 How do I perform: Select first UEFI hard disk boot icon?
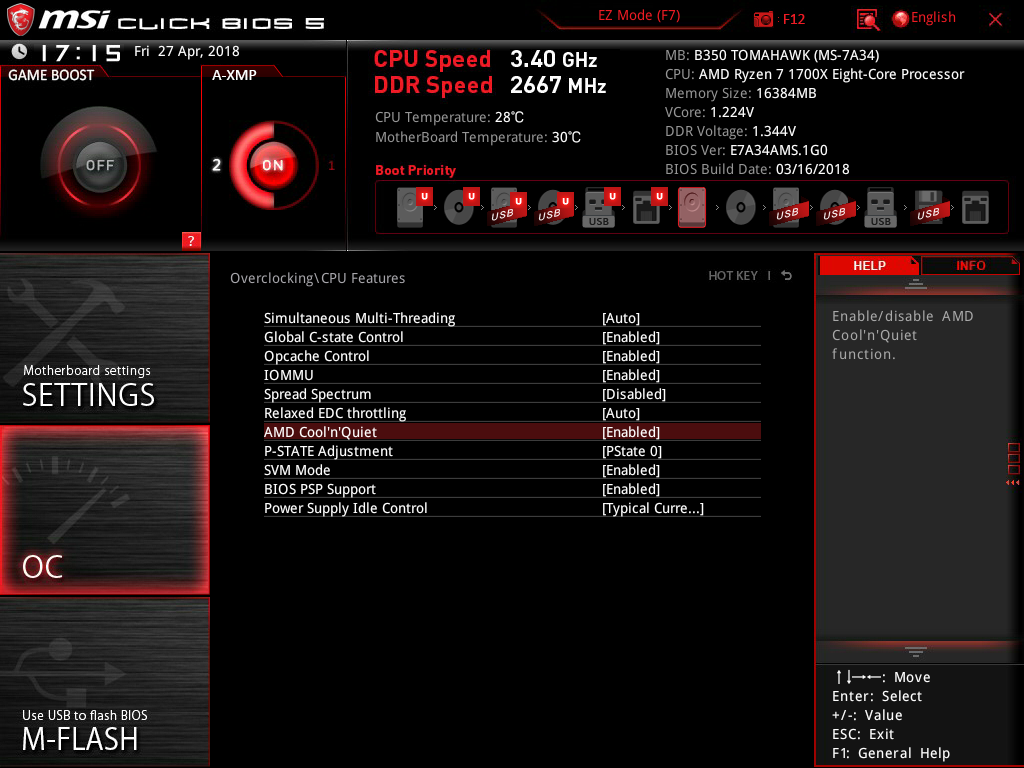tap(414, 207)
